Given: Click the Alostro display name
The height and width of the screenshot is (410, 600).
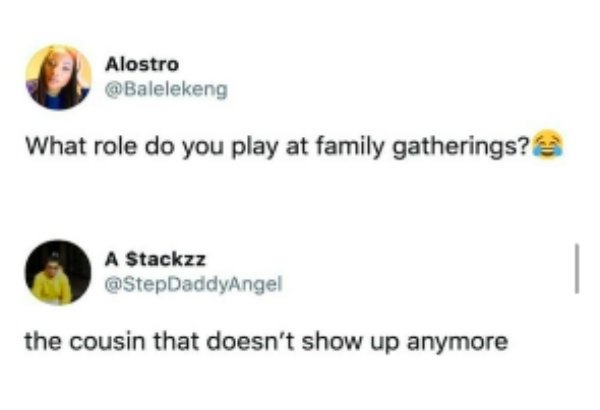Looking at the screenshot, I should pos(142,64).
